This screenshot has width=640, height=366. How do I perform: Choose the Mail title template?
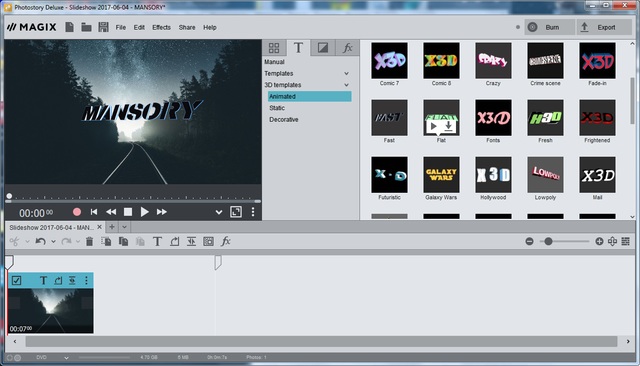(x=597, y=175)
